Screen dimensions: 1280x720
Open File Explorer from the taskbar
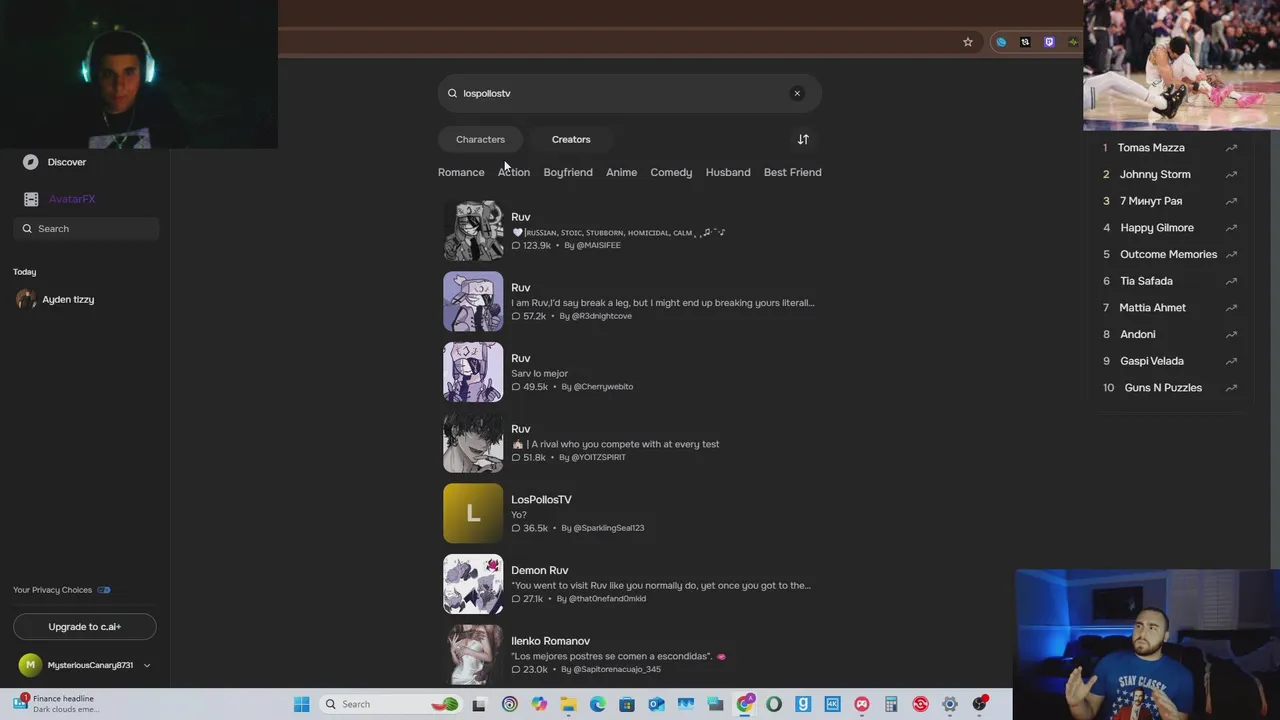pos(568,704)
